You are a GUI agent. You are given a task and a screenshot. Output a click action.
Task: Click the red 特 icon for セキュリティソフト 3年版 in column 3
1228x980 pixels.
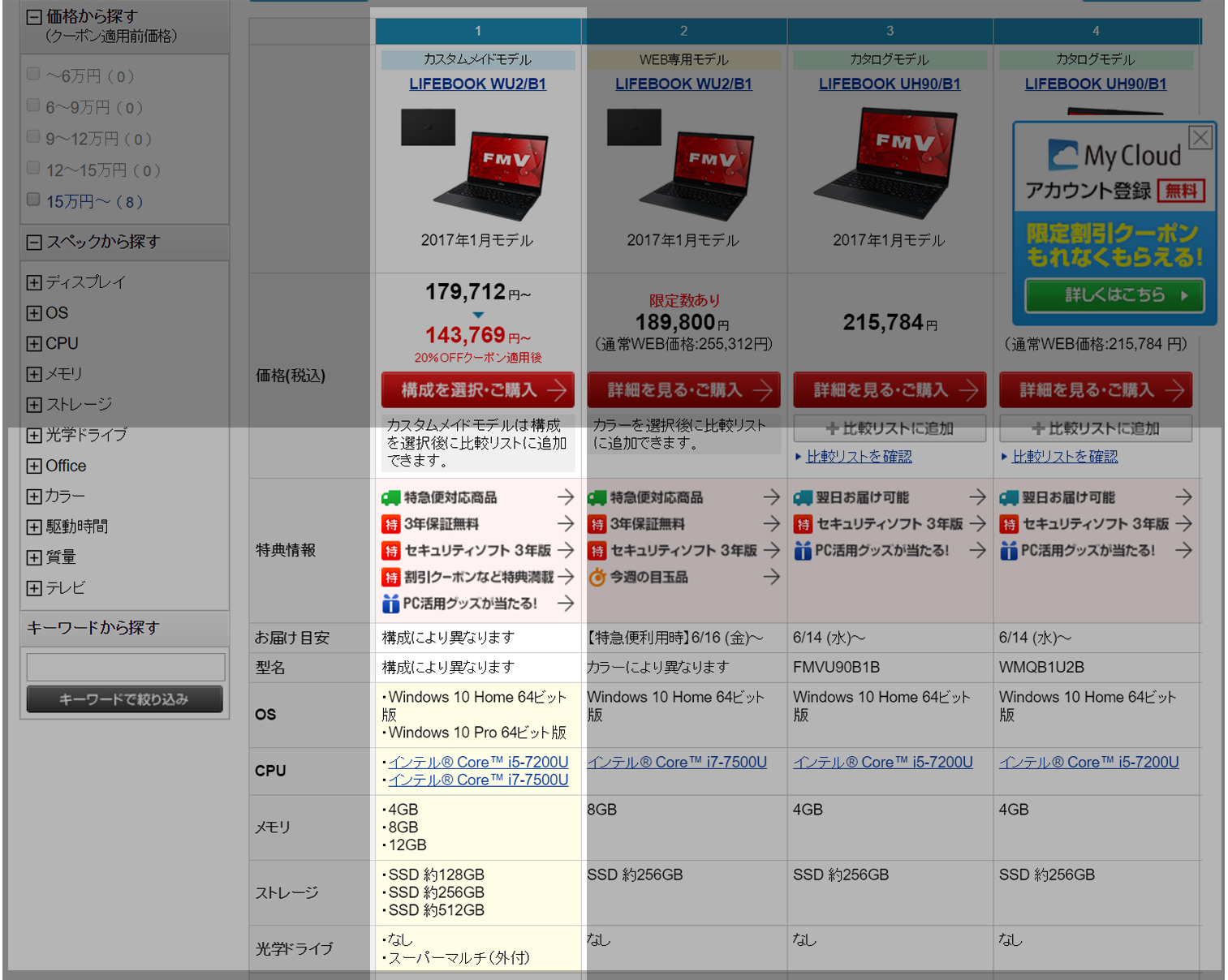pos(803,524)
